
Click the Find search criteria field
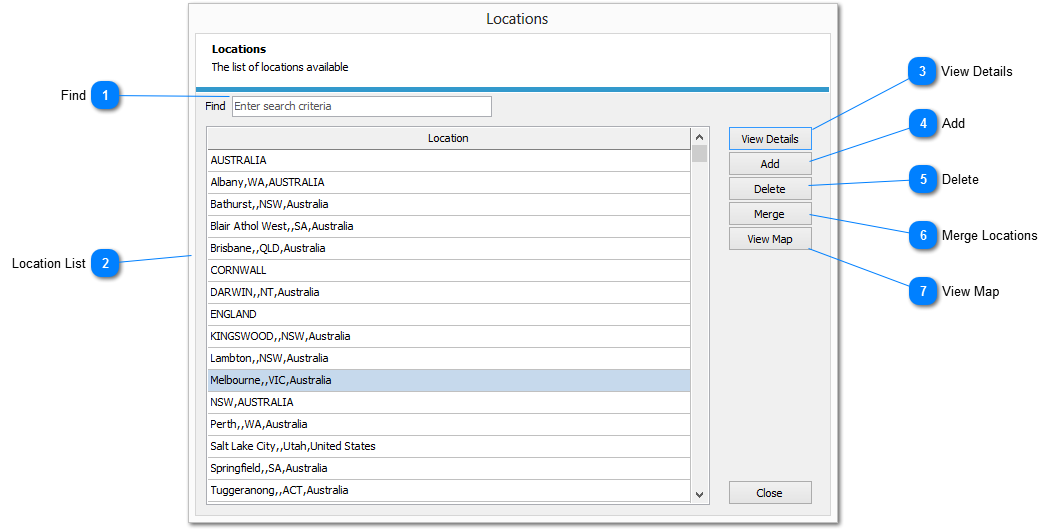(x=361, y=106)
